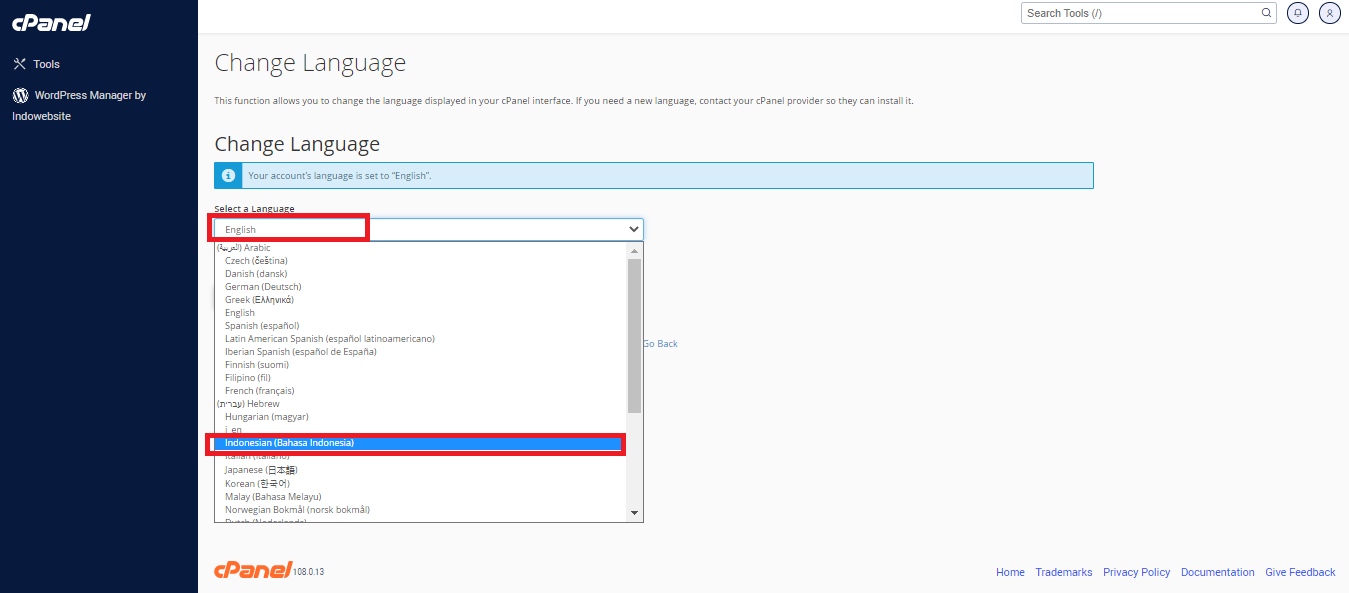Collapse the Select a Language dropdown

[x=633, y=229]
